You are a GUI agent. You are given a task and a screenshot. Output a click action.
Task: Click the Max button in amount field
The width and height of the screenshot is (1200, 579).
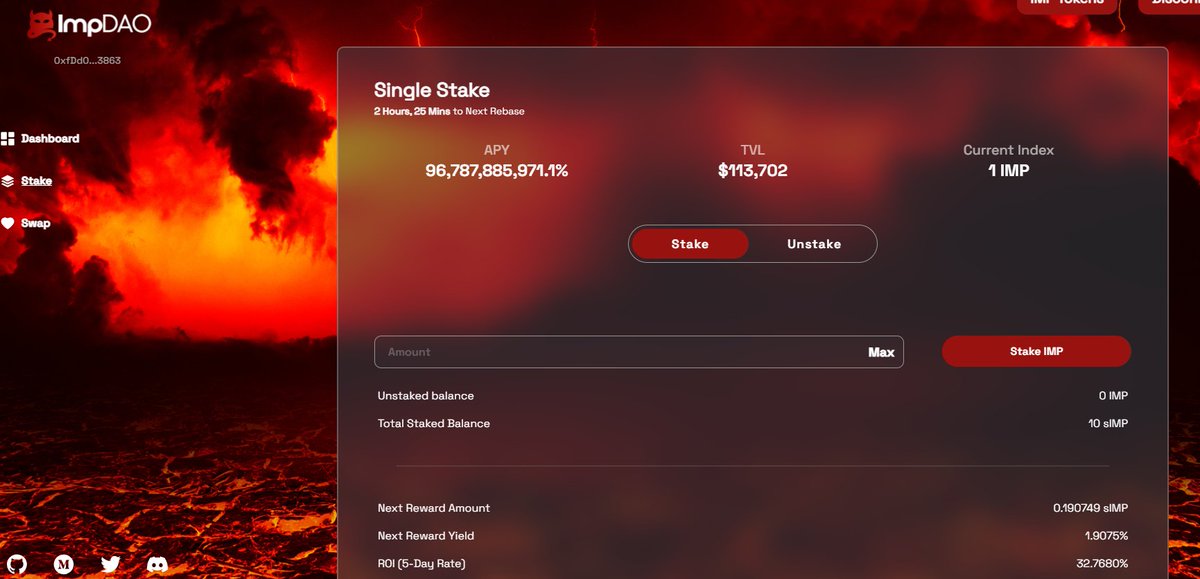coord(881,352)
